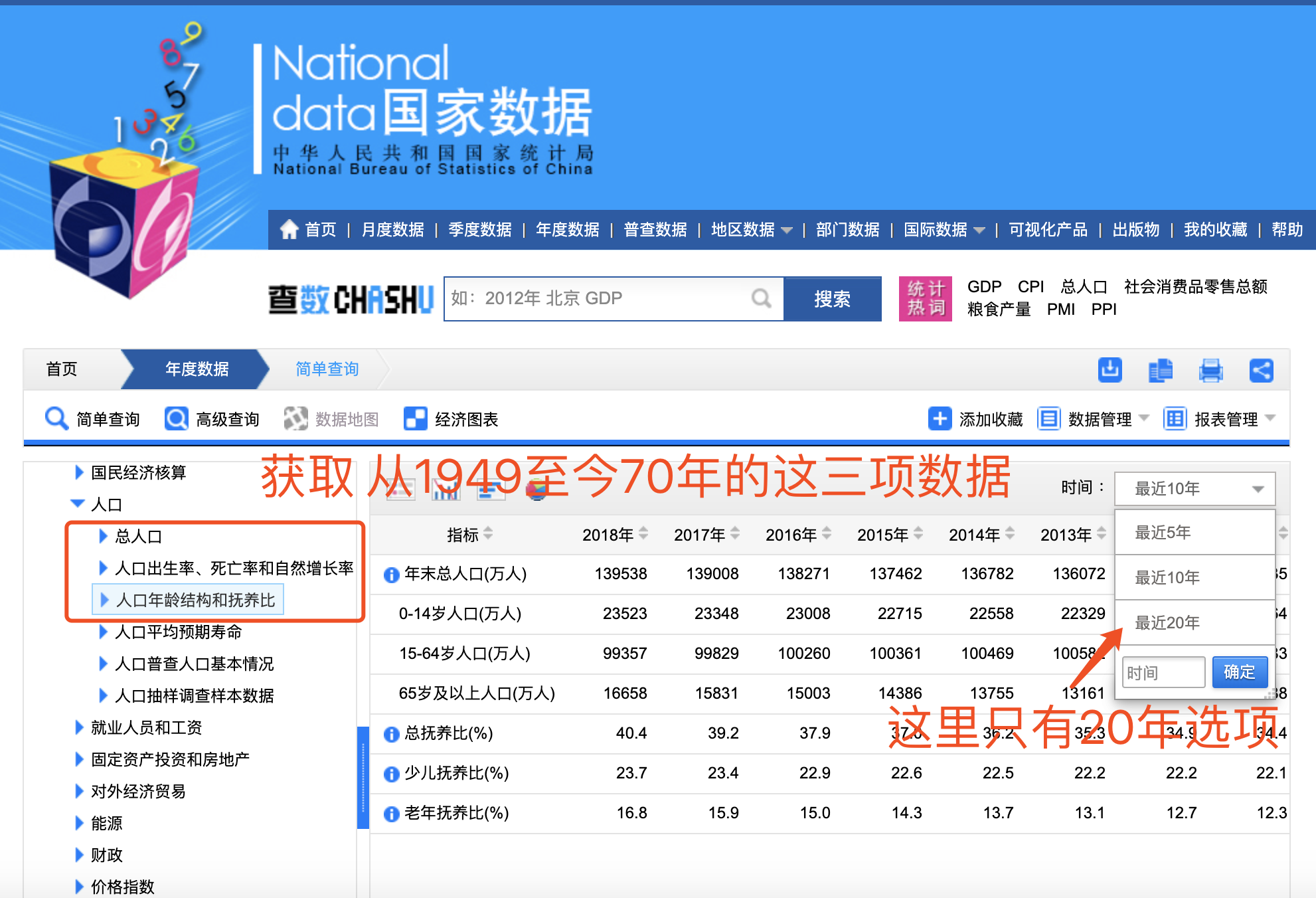Screen dimensions: 1316x898
Task: Toggle sort on the 指标 column
Action: [x=488, y=533]
